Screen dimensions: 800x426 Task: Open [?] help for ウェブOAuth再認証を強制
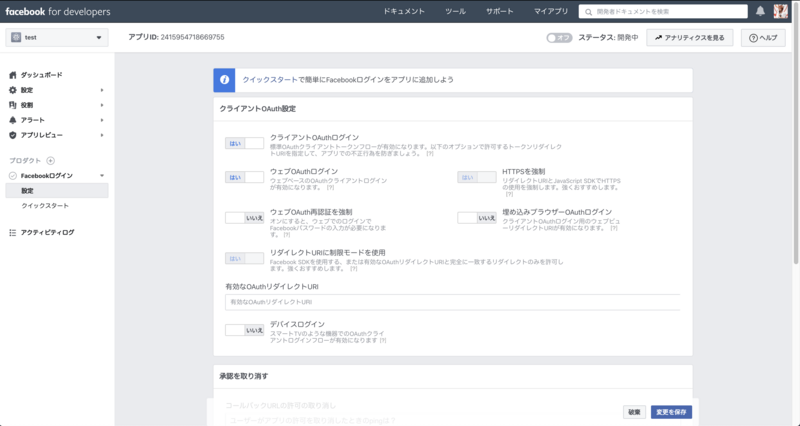(287, 235)
